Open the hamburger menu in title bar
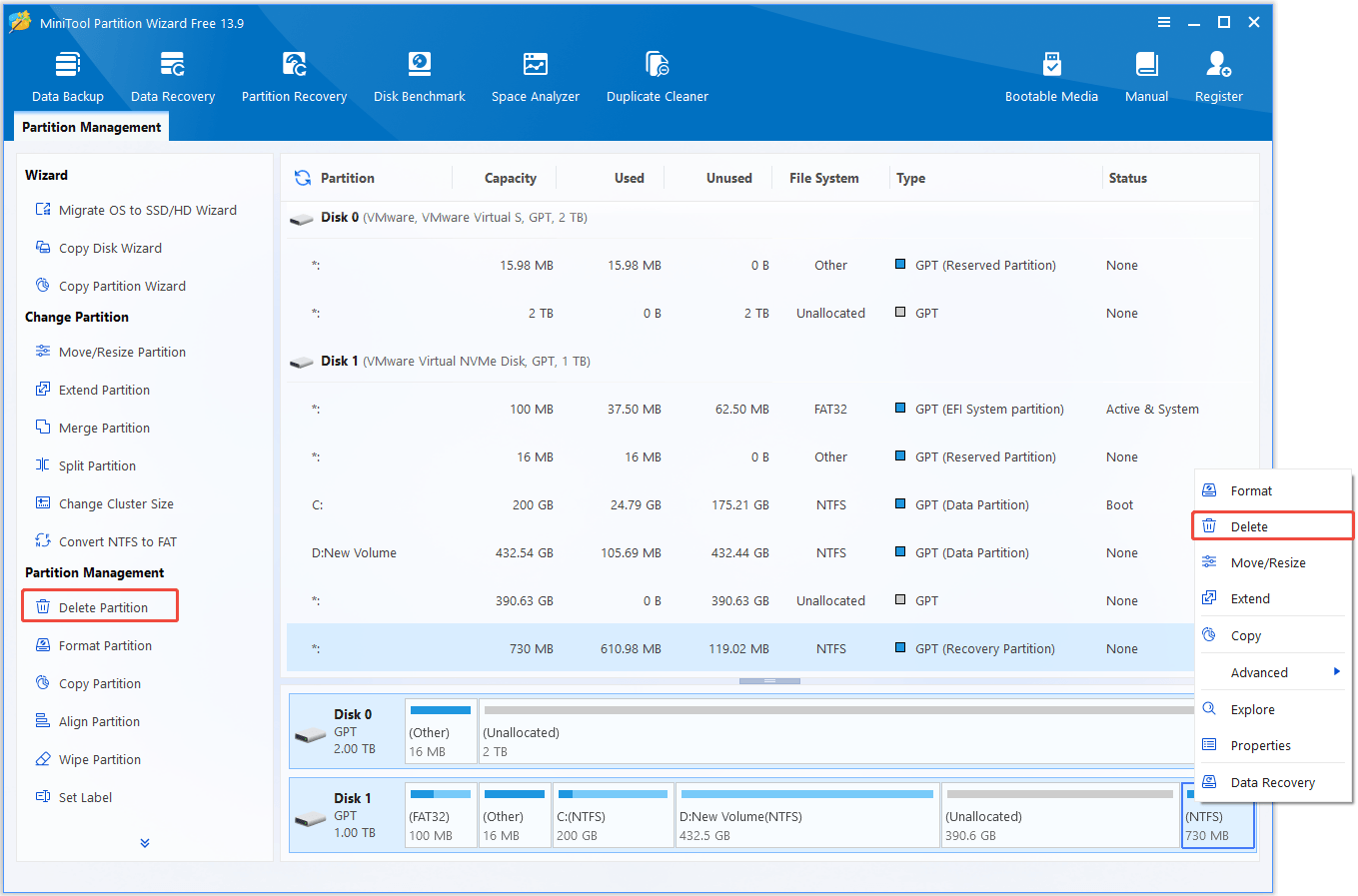The height and width of the screenshot is (896, 1358). coord(1164,22)
